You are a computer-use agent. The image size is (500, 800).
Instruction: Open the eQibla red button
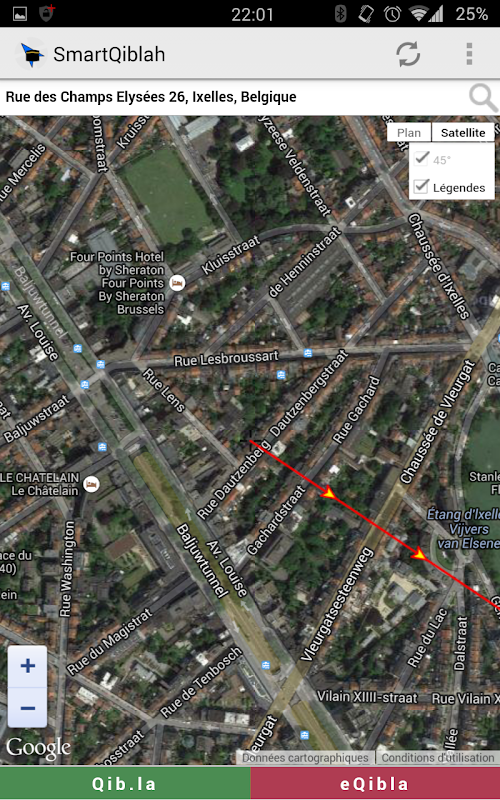click(x=375, y=783)
